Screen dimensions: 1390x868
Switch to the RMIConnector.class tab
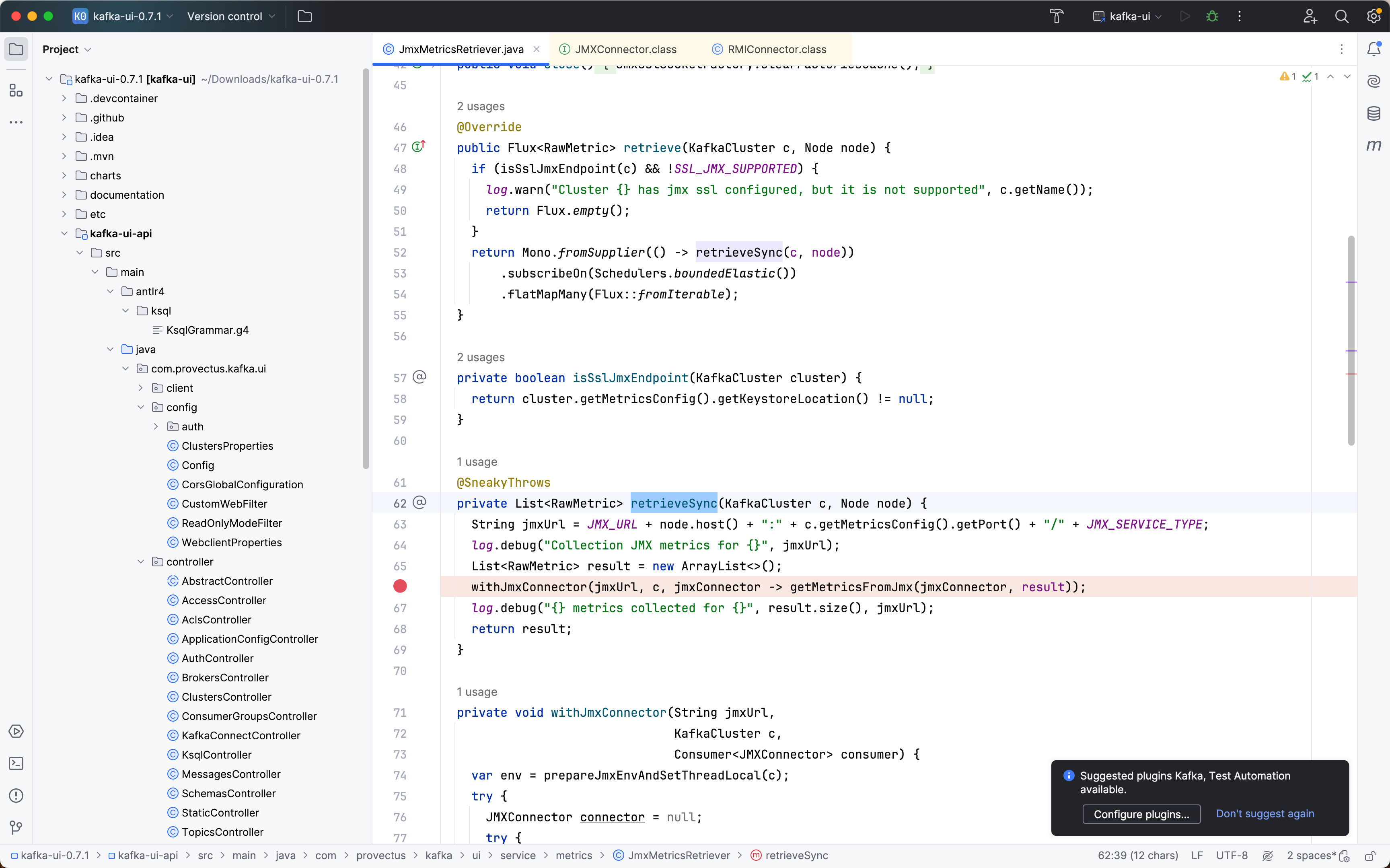tap(776, 49)
